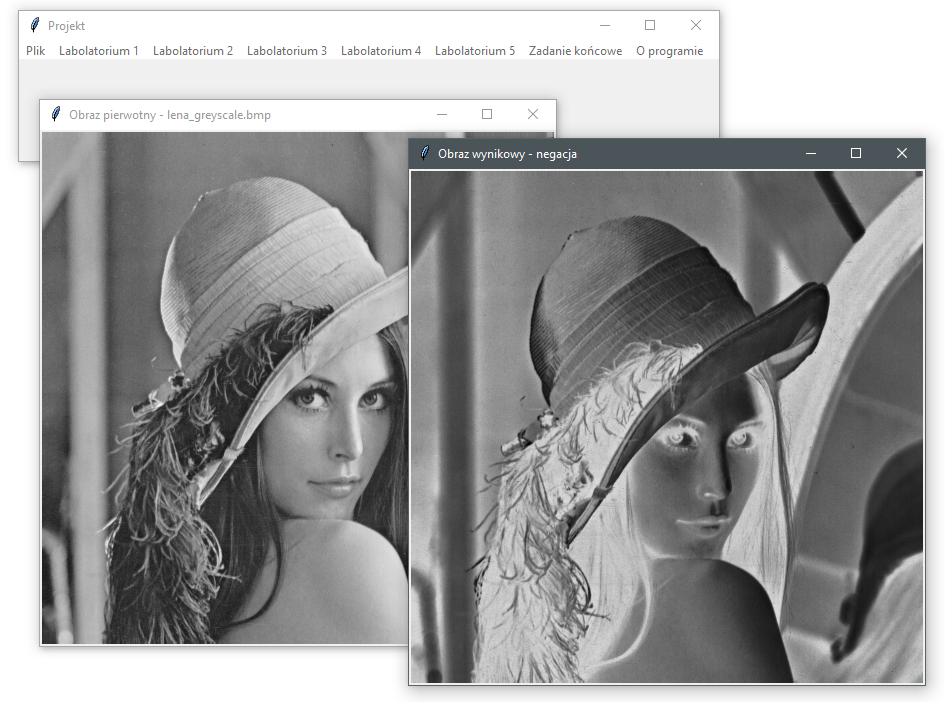
Task: Open the Labolatorium 2 menu
Action: 193,51
